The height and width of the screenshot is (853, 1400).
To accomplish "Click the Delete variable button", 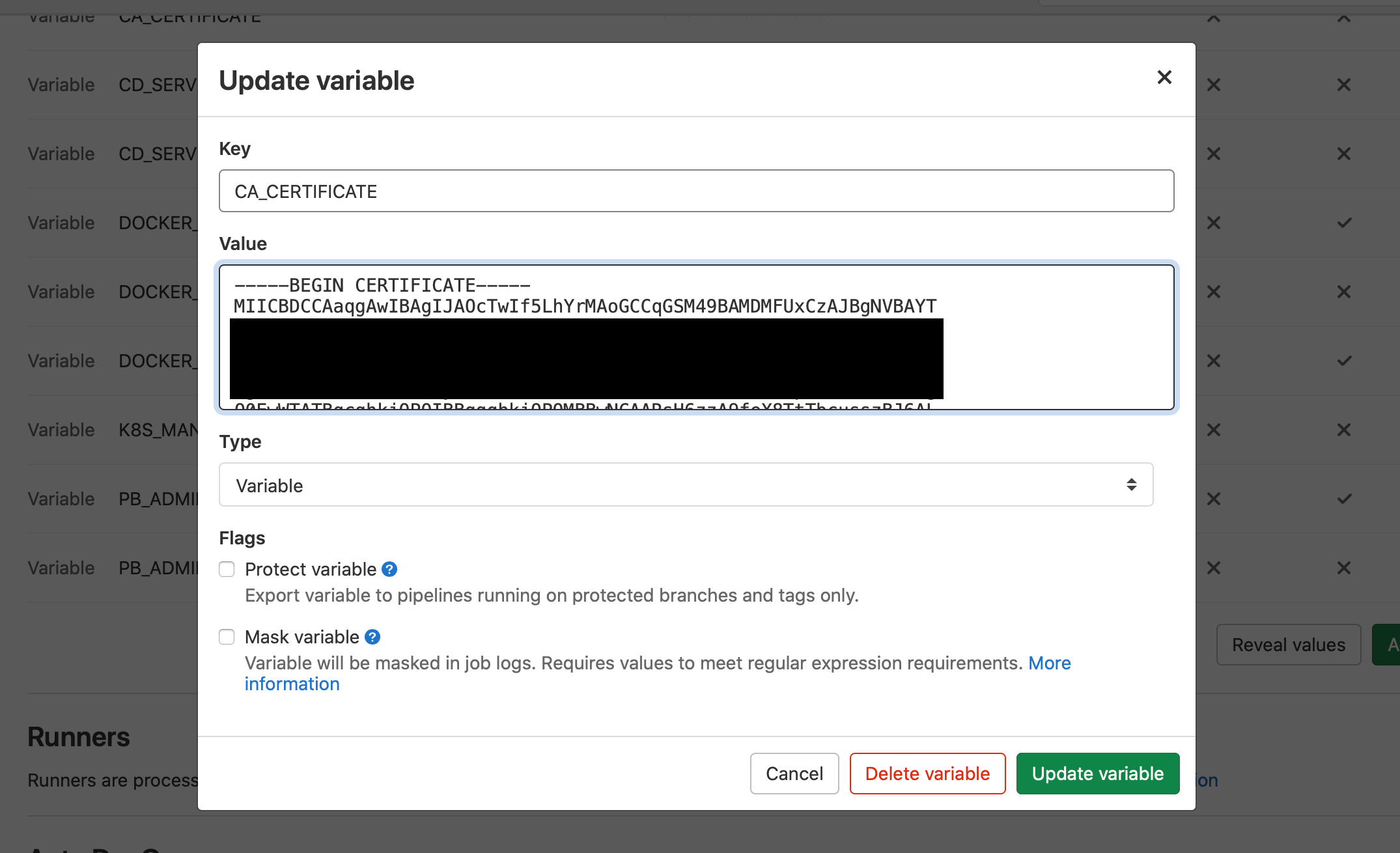I will click(x=927, y=773).
